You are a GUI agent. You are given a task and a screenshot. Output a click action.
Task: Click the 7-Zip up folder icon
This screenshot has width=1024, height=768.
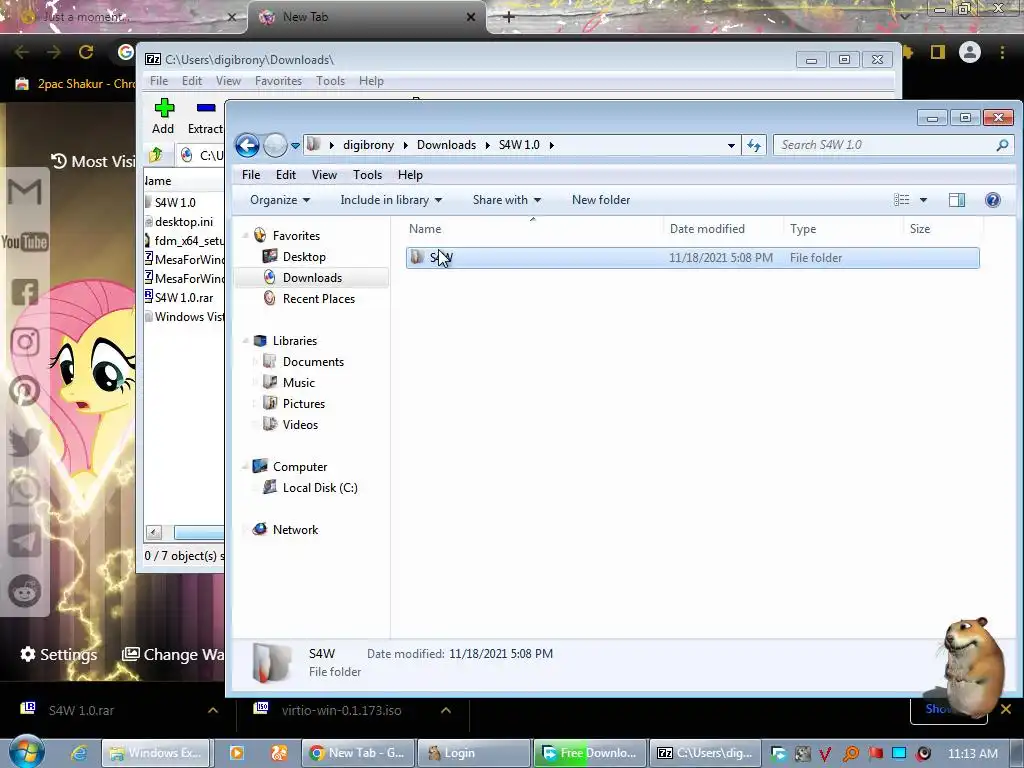(156, 155)
